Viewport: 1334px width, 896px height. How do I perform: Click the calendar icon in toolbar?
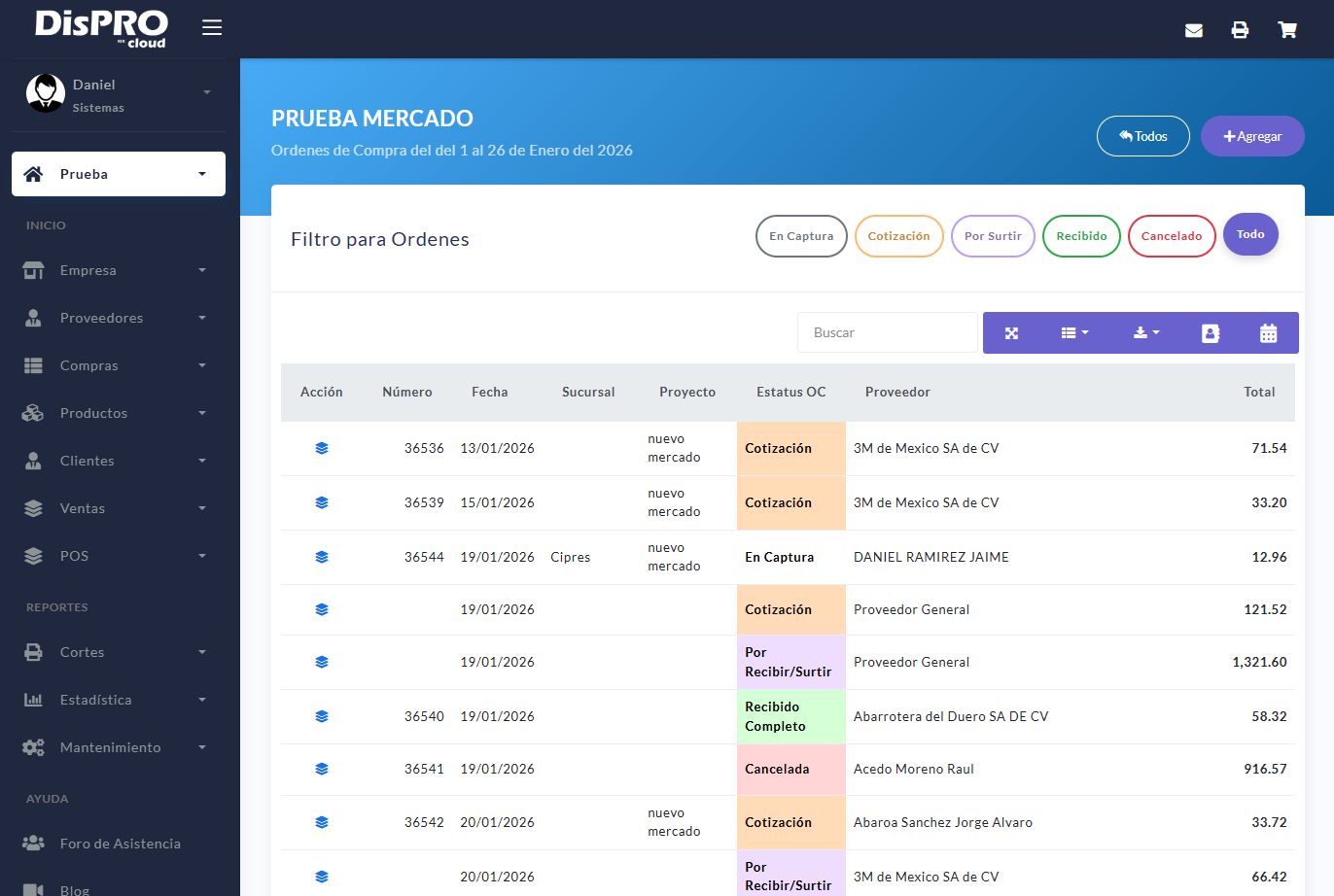[x=1268, y=333]
